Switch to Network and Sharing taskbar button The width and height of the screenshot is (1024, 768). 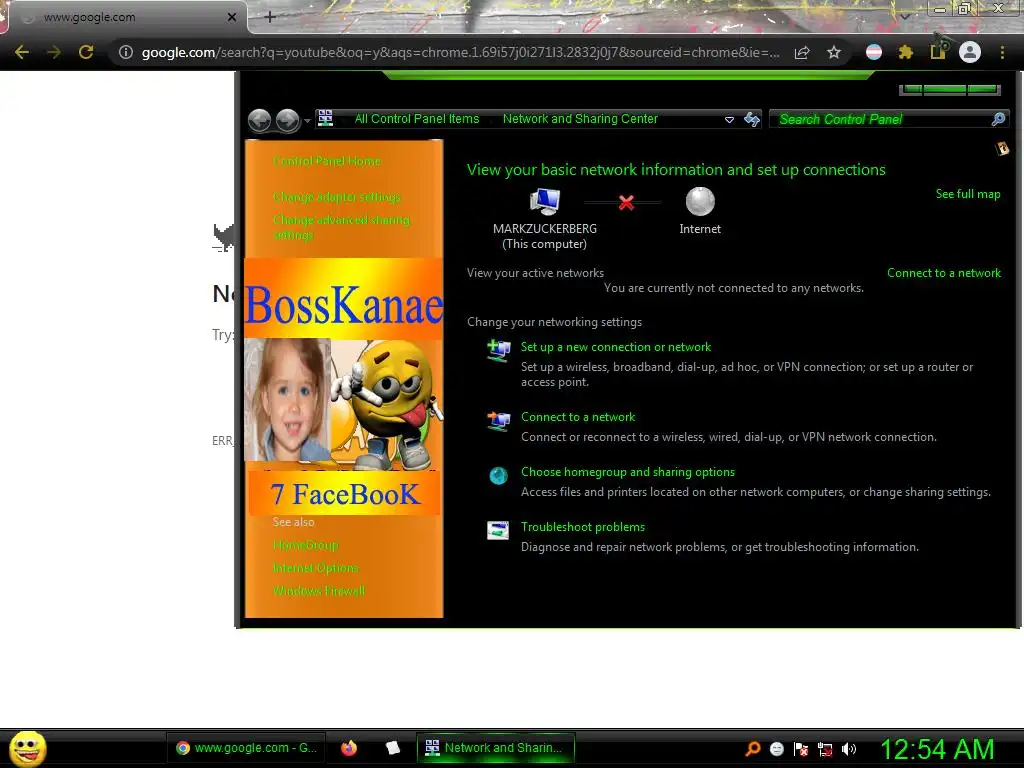[496, 748]
